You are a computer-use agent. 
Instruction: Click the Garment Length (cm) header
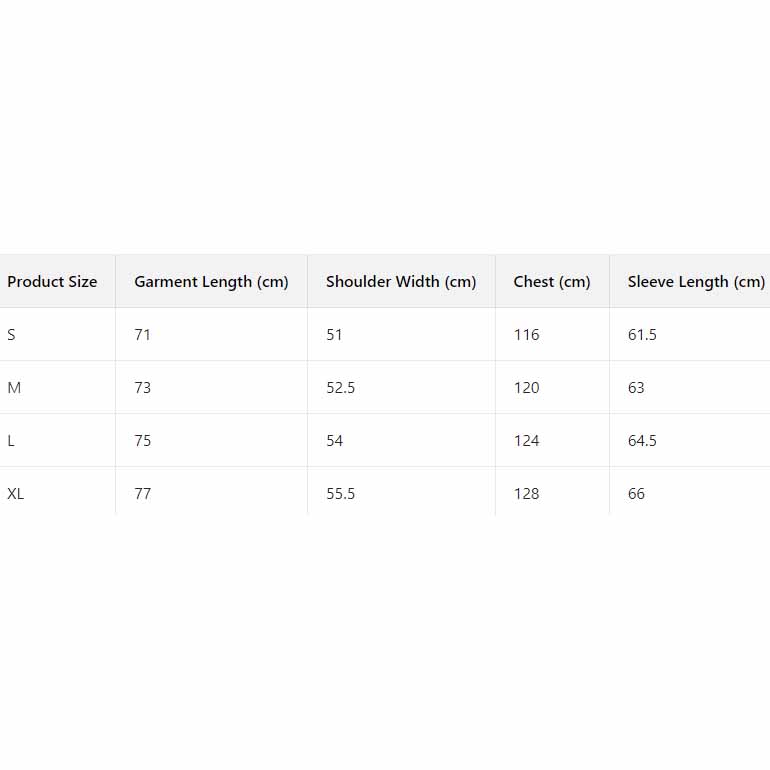(211, 282)
